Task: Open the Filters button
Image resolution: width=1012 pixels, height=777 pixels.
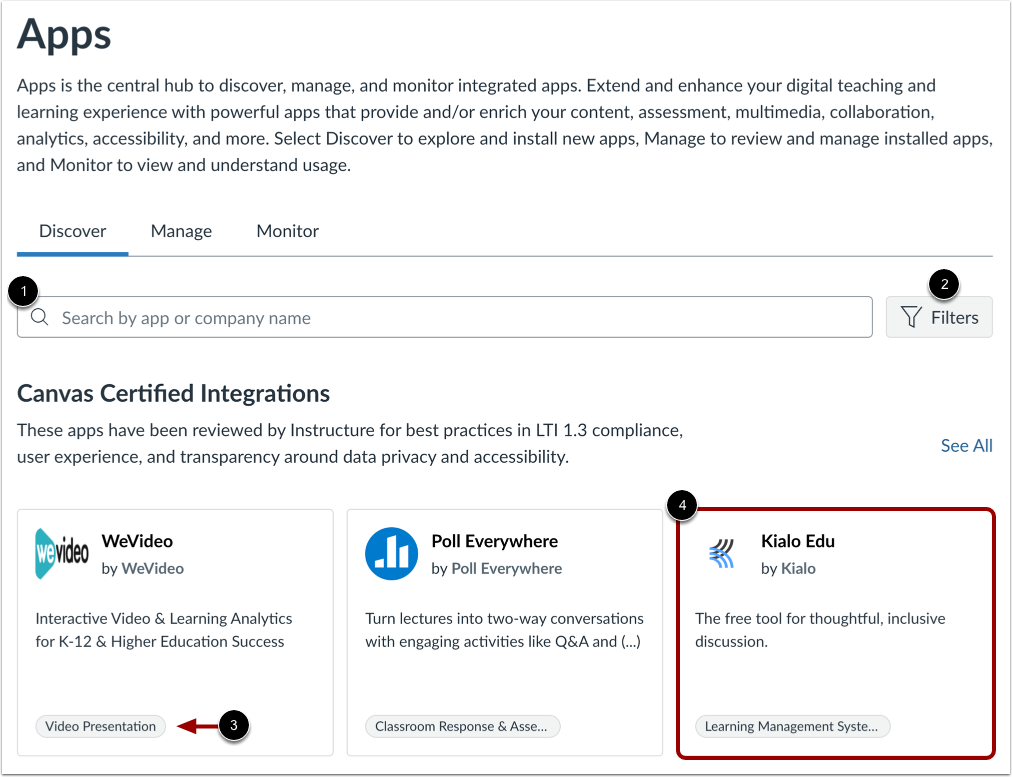Action: (x=939, y=317)
